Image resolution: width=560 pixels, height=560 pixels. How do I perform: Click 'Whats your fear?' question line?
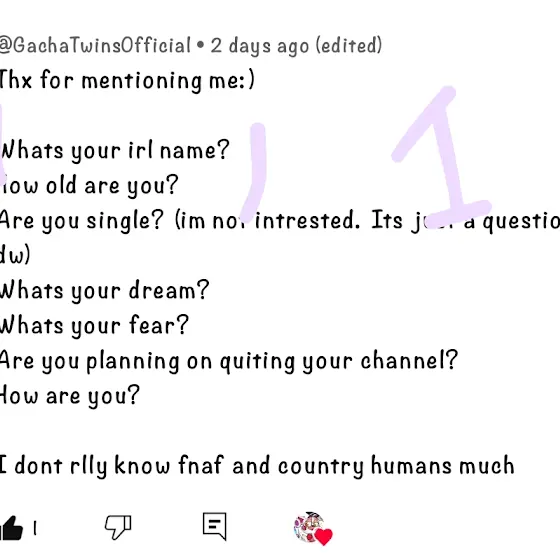(x=94, y=326)
